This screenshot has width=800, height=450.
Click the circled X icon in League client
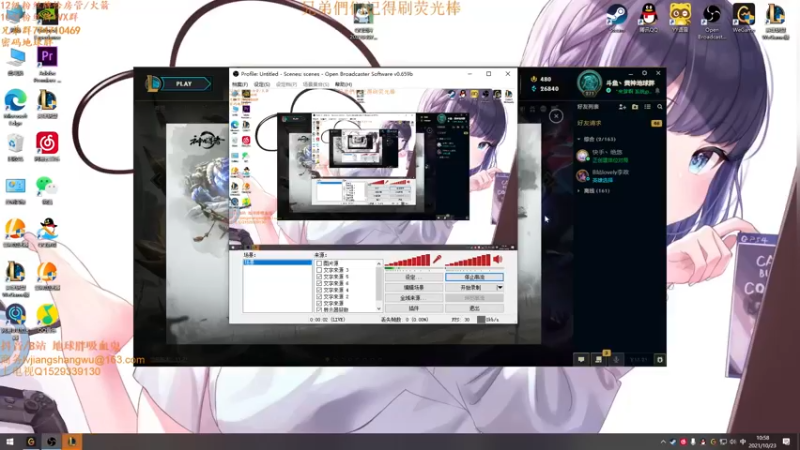(556, 116)
